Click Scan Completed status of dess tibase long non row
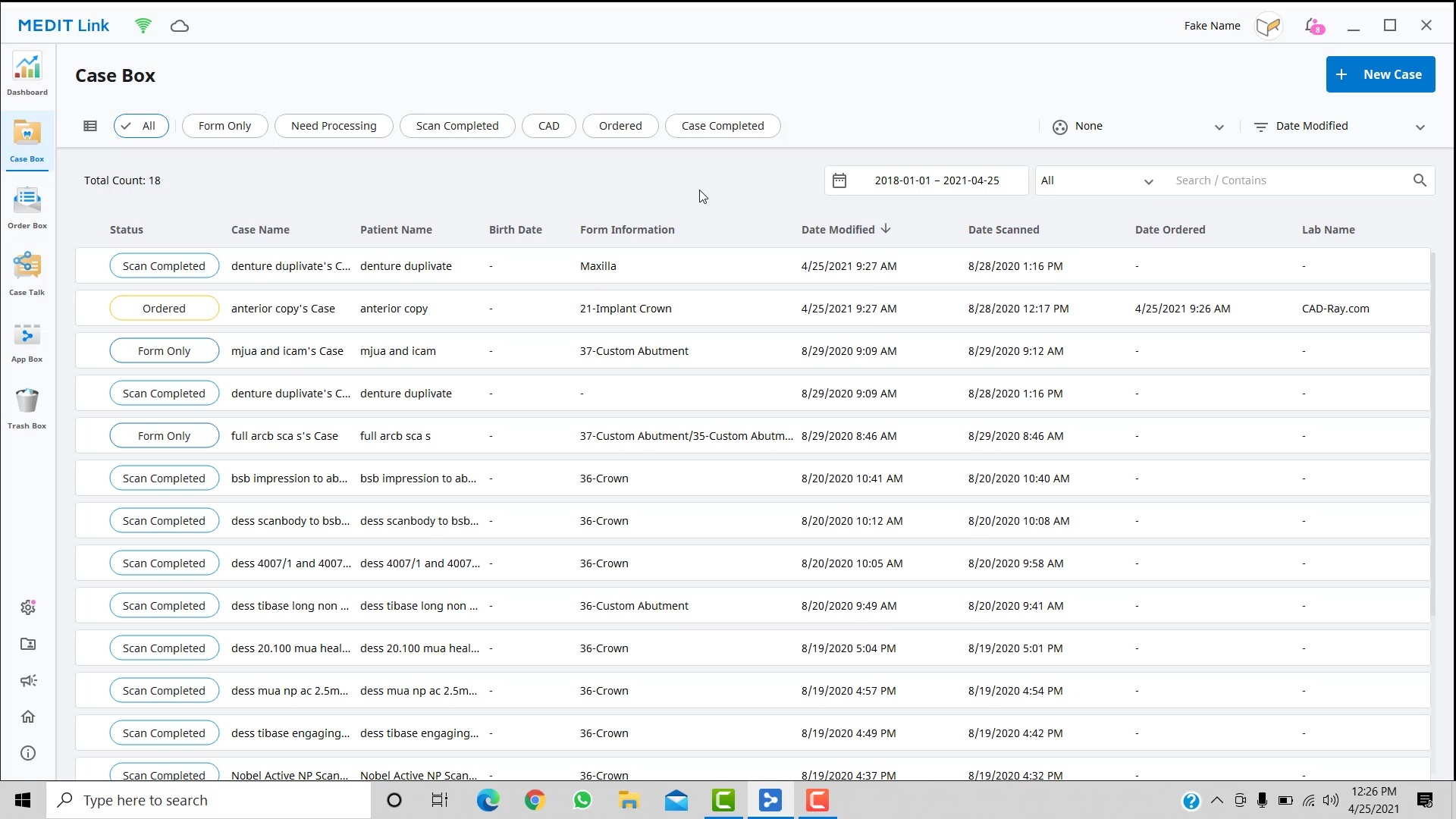Image resolution: width=1456 pixels, height=819 pixels. (164, 606)
